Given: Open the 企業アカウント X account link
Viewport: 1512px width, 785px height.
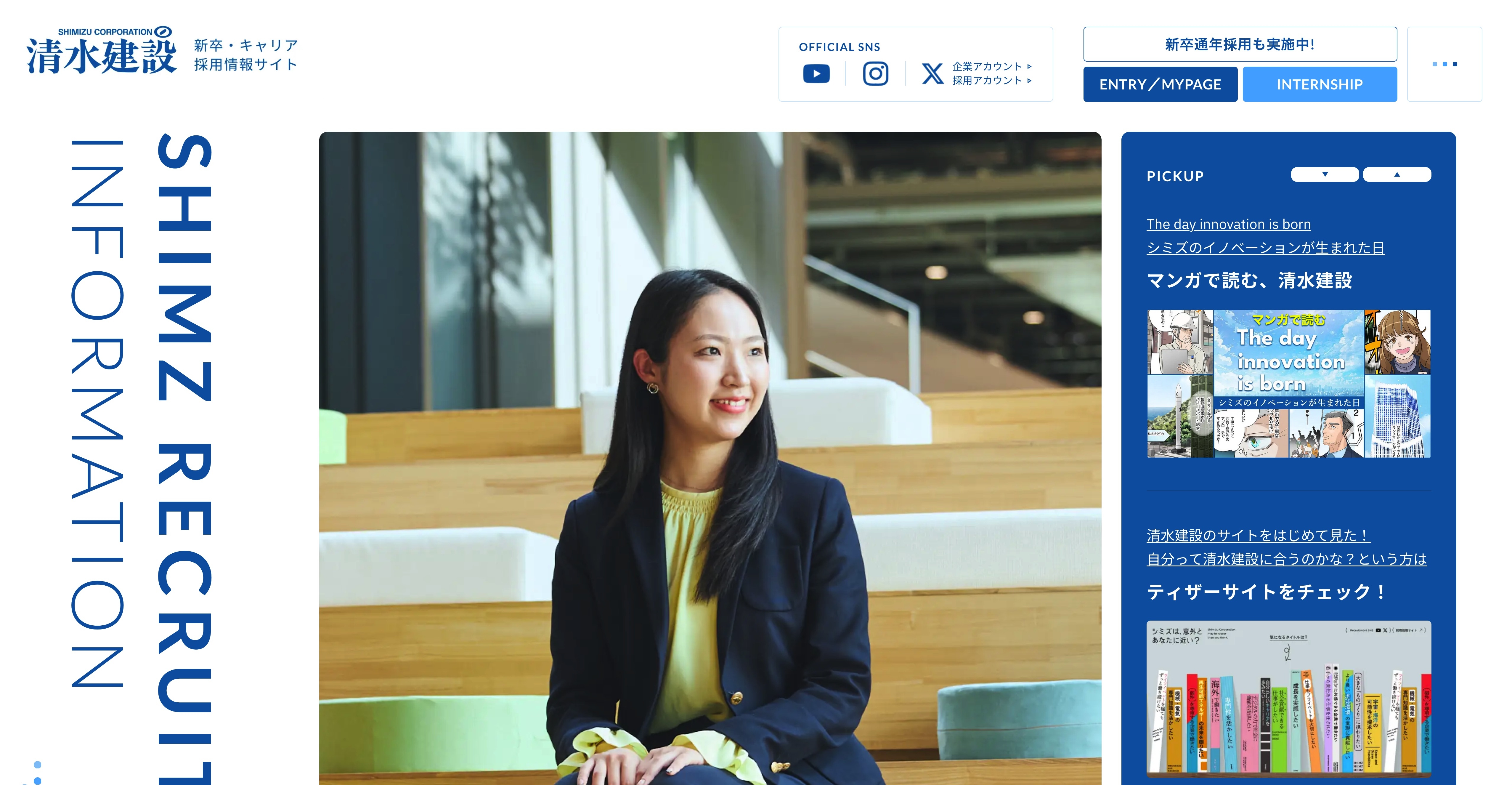Looking at the screenshot, I should (x=991, y=66).
